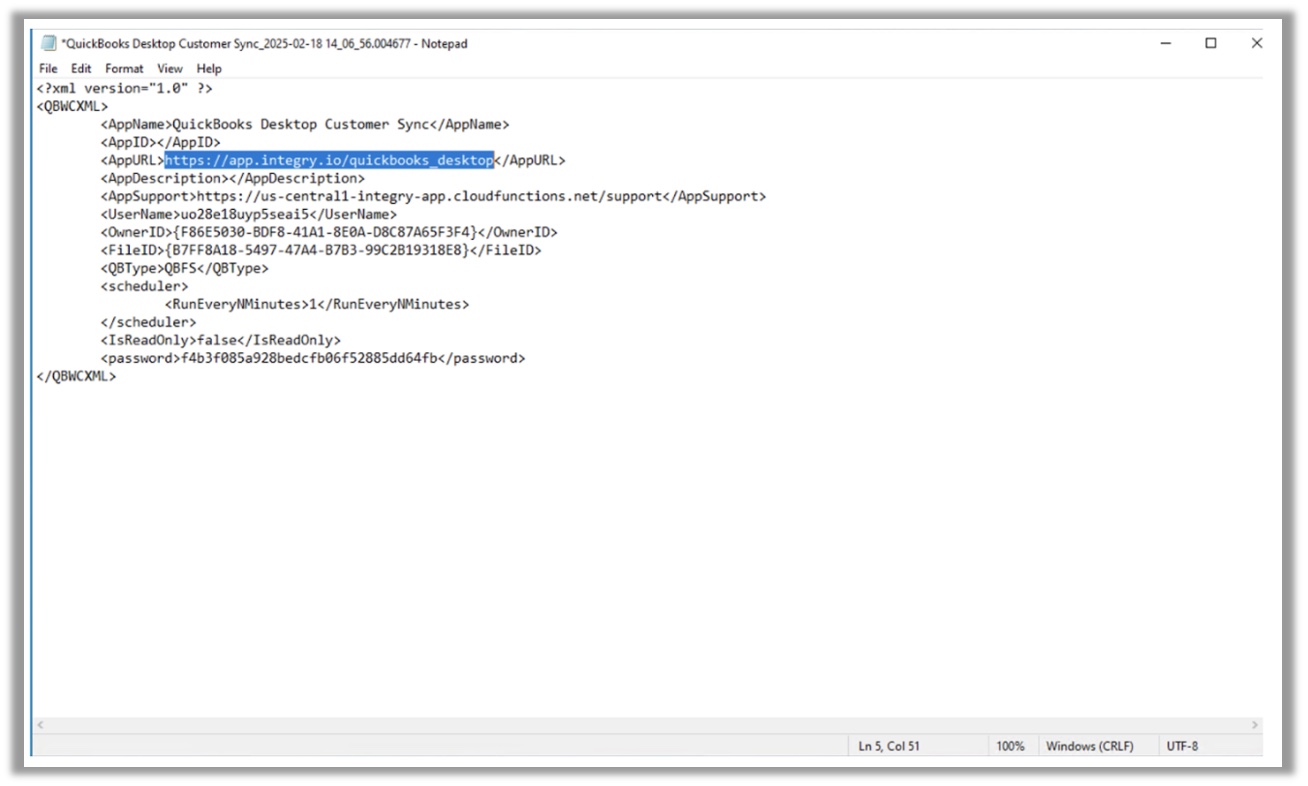Click the highlighted app.integry.io URL
Viewport: 1308px width, 786px height.
329,160
